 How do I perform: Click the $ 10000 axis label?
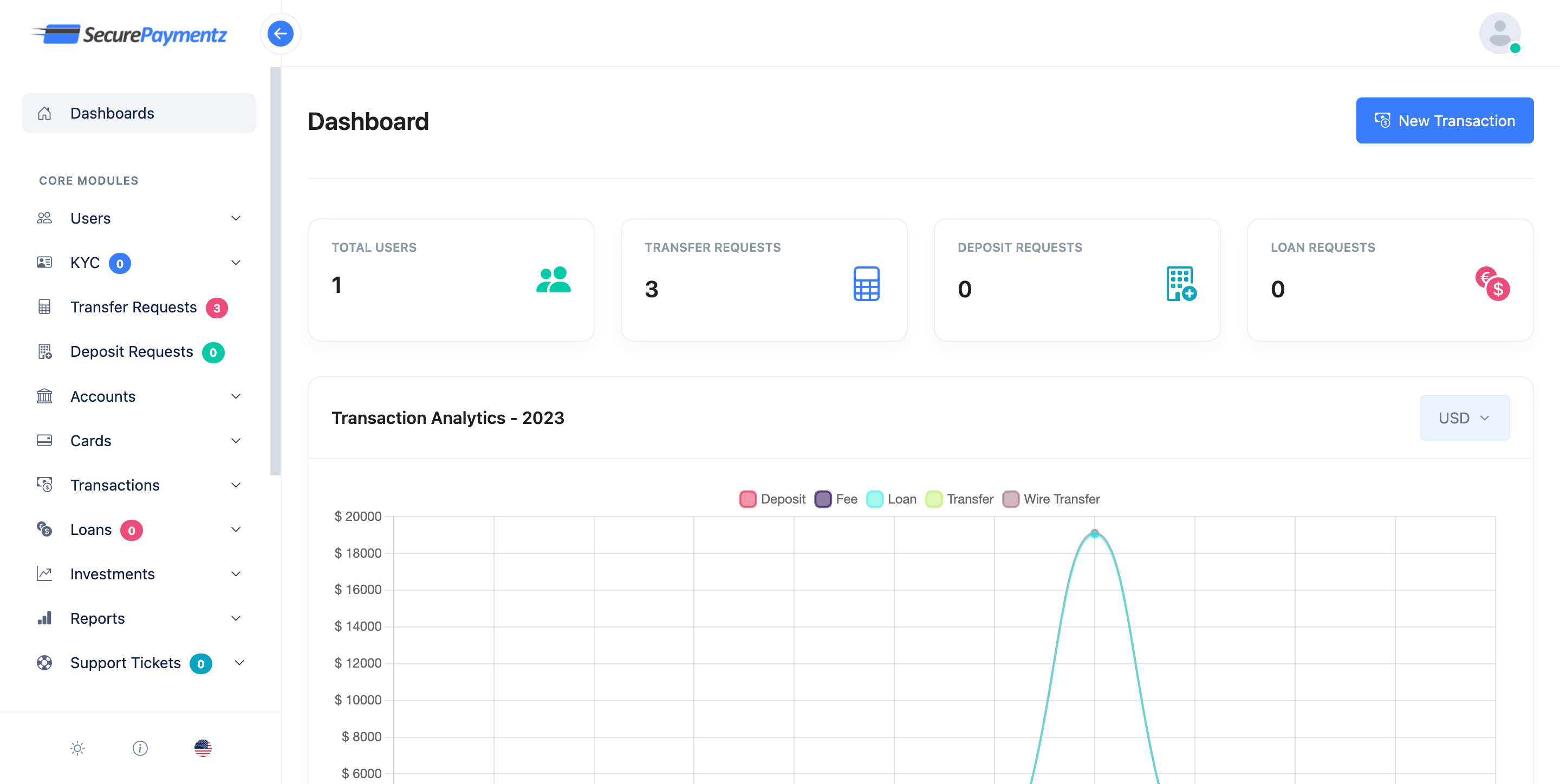(x=358, y=700)
